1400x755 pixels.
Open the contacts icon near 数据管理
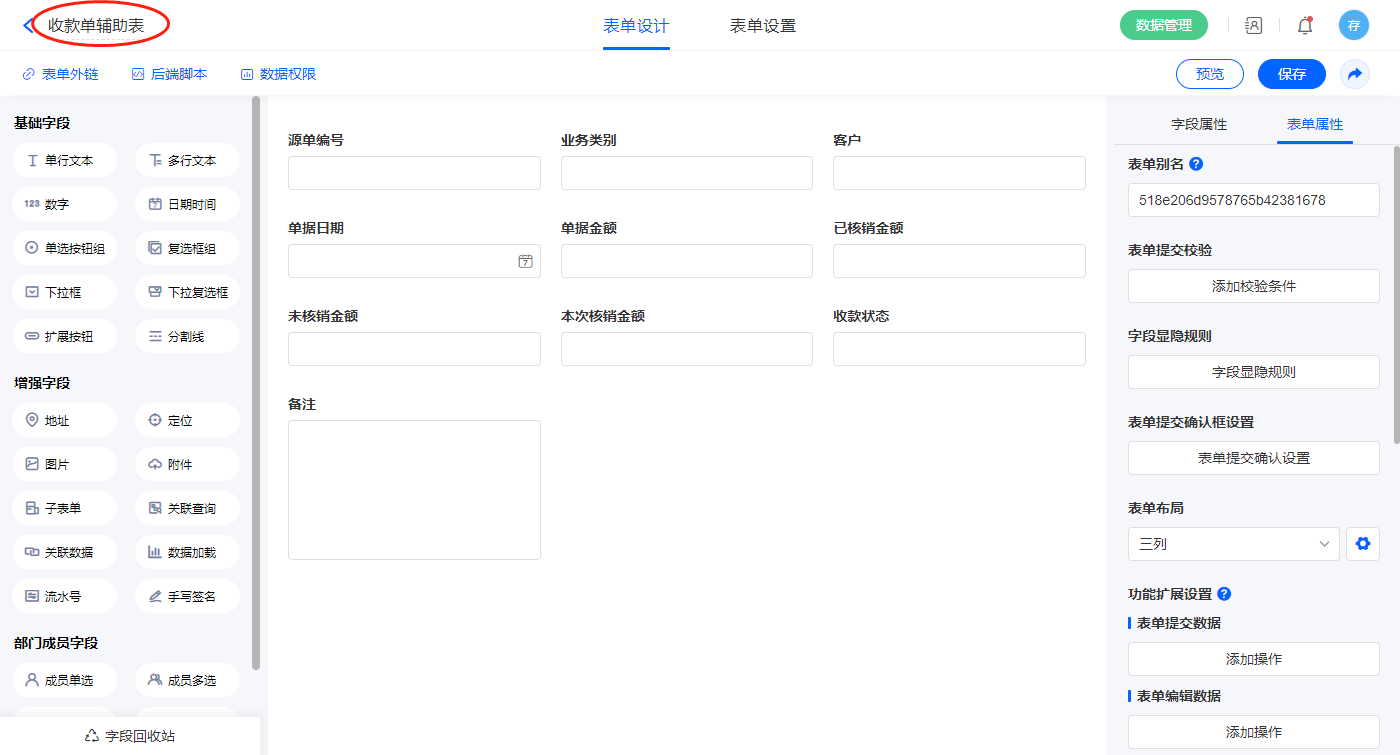tap(1253, 26)
